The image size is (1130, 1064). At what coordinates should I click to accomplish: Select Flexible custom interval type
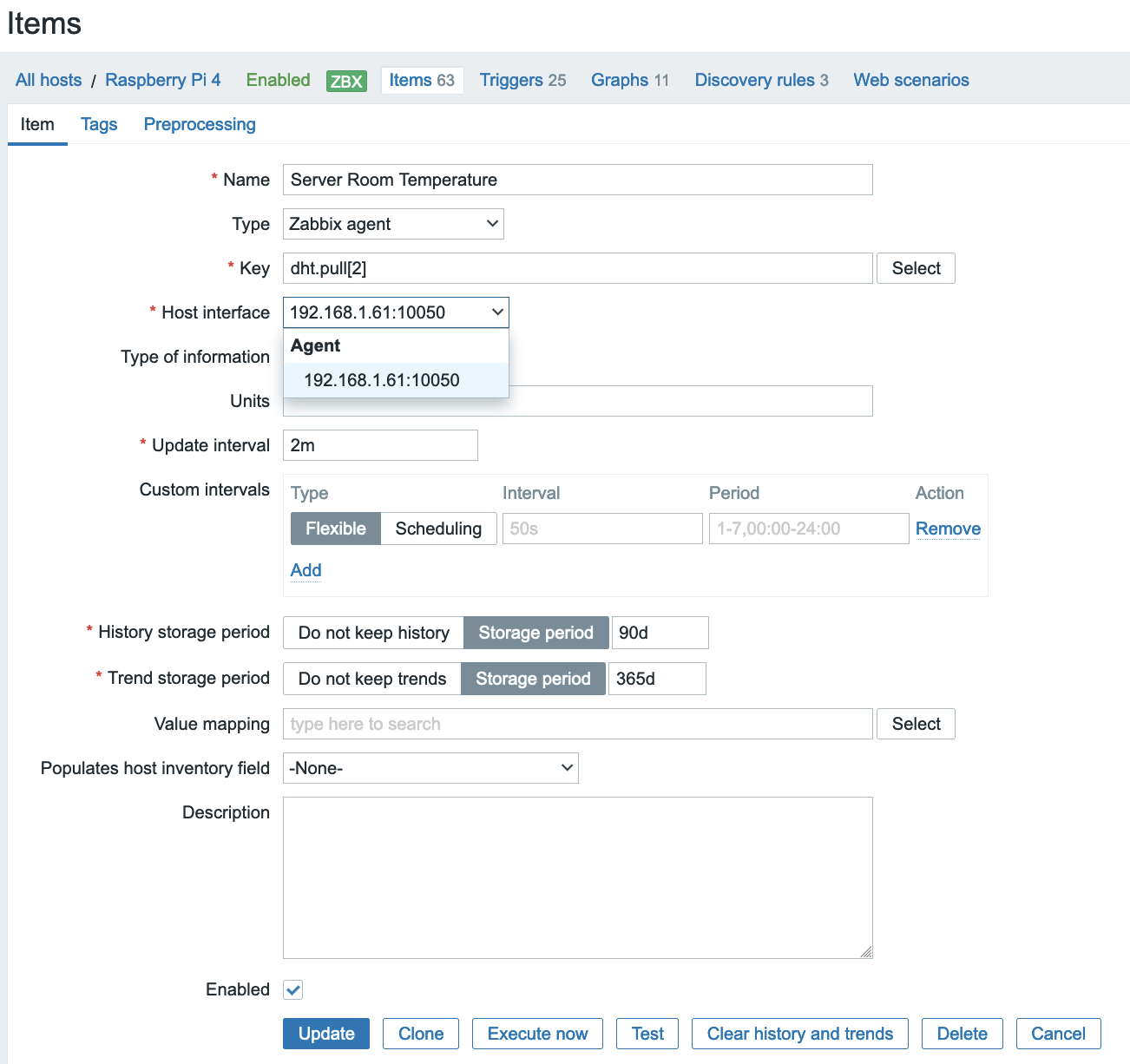[x=336, y=529]
